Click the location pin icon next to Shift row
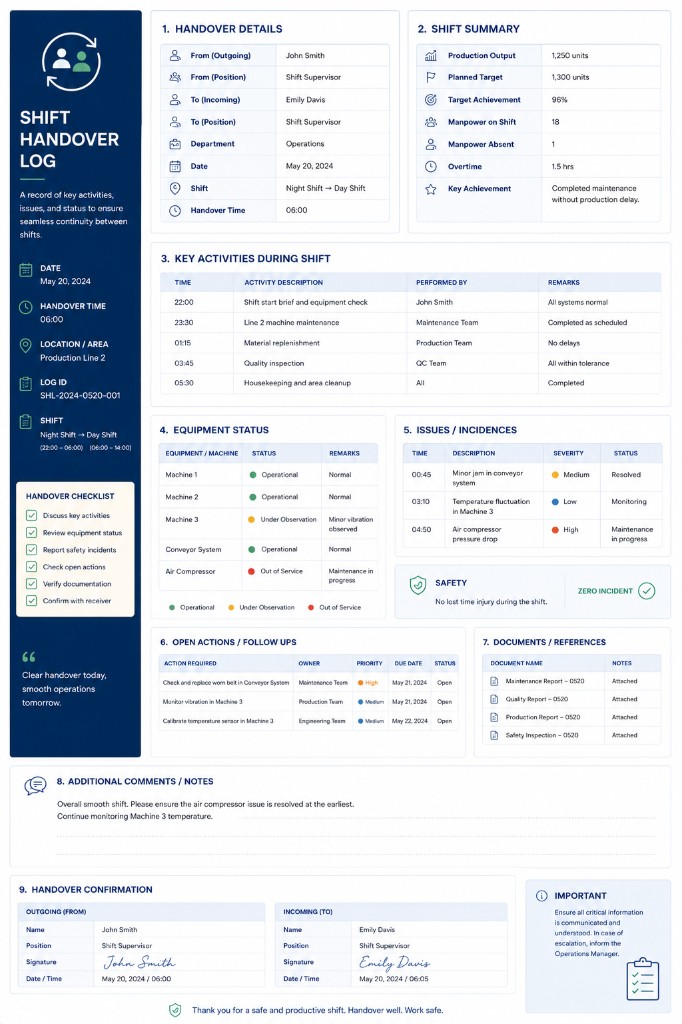The image size is (682, 1024). (x=175, y=188)
